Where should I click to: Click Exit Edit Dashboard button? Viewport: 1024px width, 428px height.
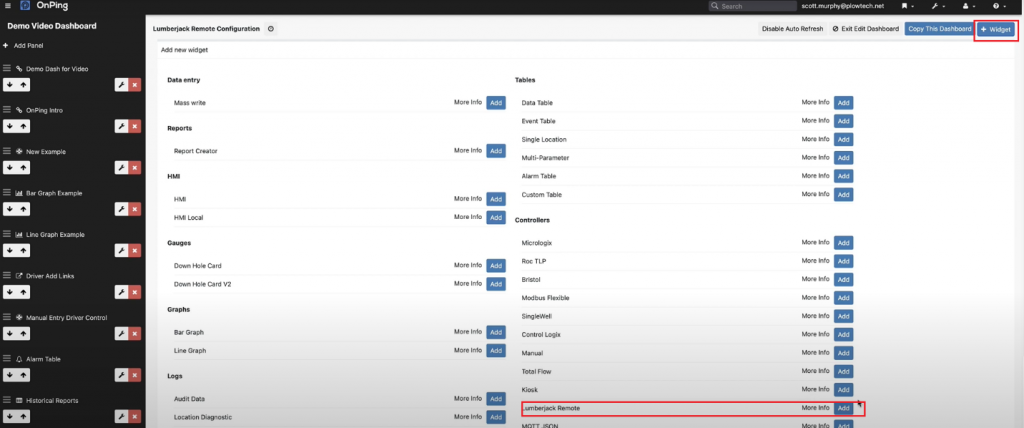pyautogui.click(x=865, y=29)
